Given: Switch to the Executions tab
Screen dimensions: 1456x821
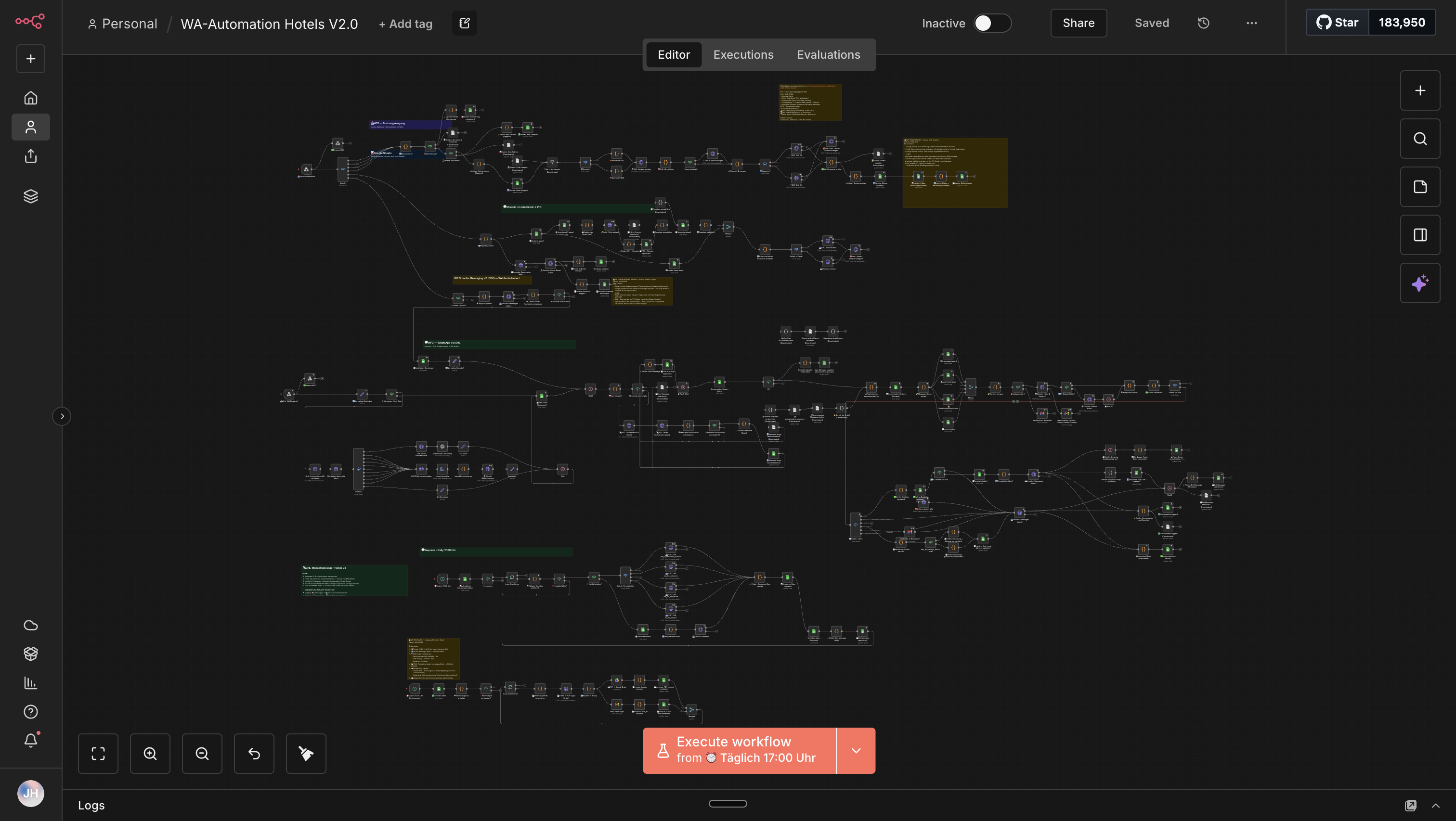Looking at the screenshot, I should click(x=743, y=55).
